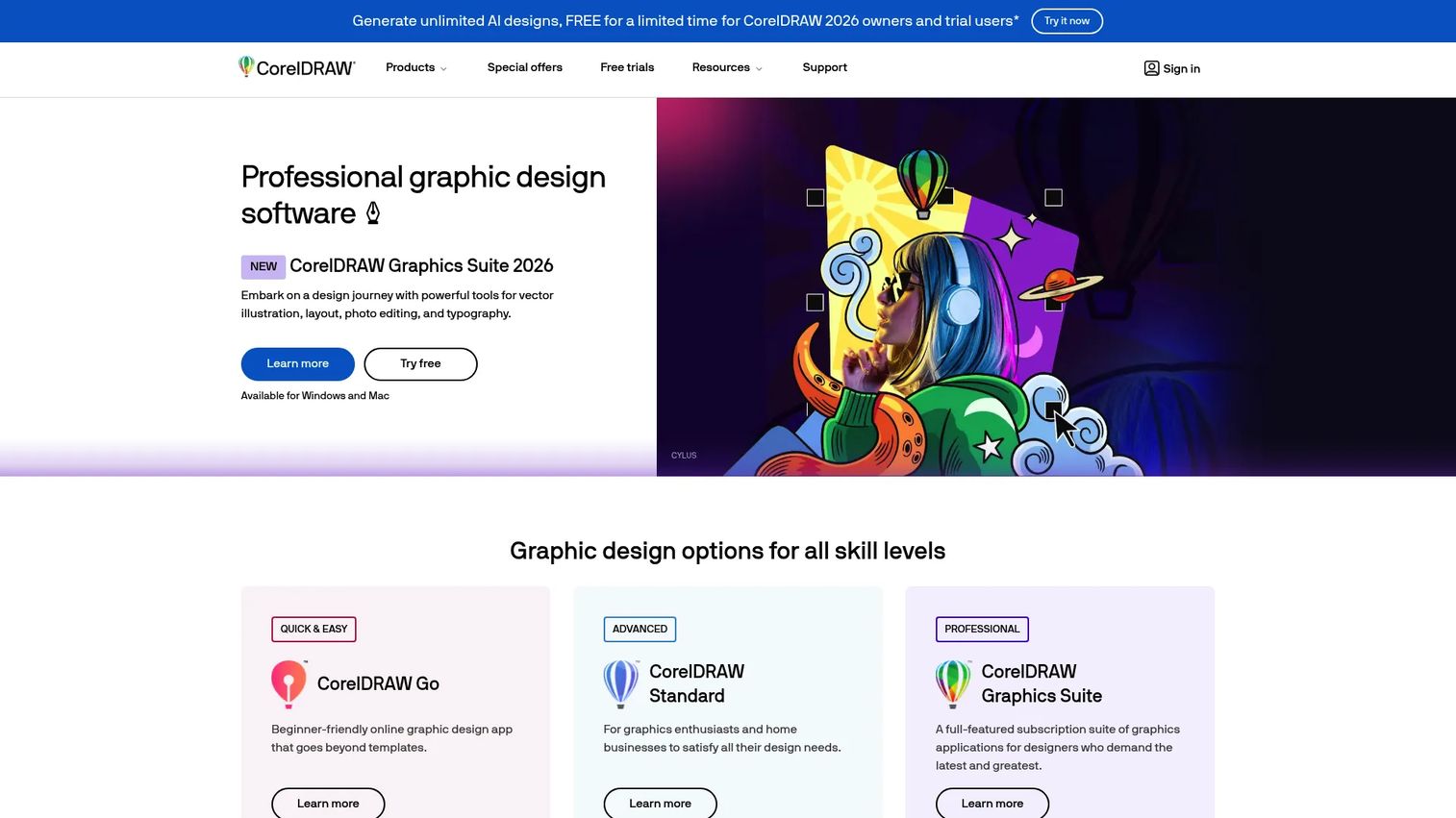Open the Support menu item
Image resolution: width=1456 pixels, height=818 pixels.
click(825, 67)
